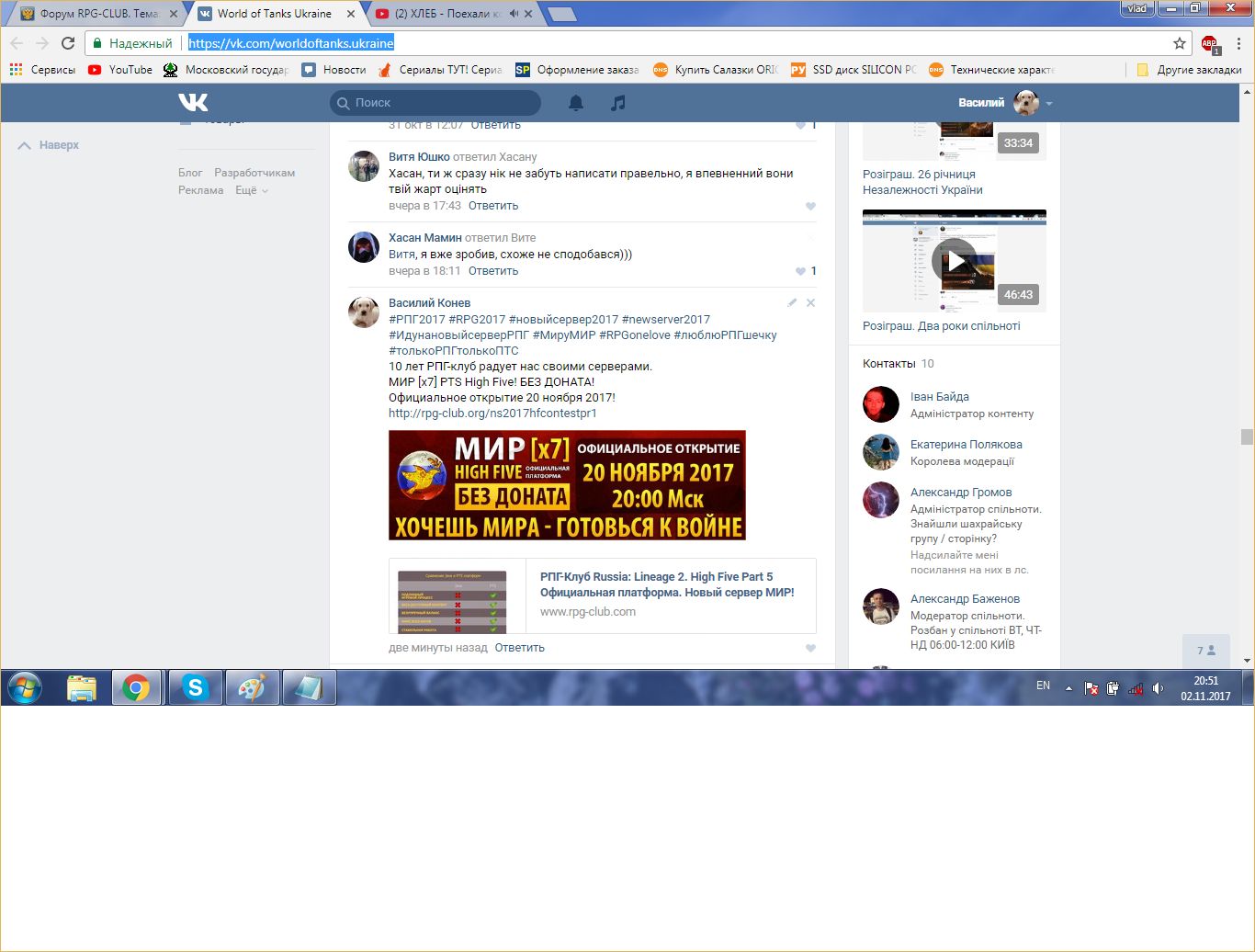Delete Василий Конев's comment with X icon
Screen dimensions: 1255x952
tap(810, 302)
